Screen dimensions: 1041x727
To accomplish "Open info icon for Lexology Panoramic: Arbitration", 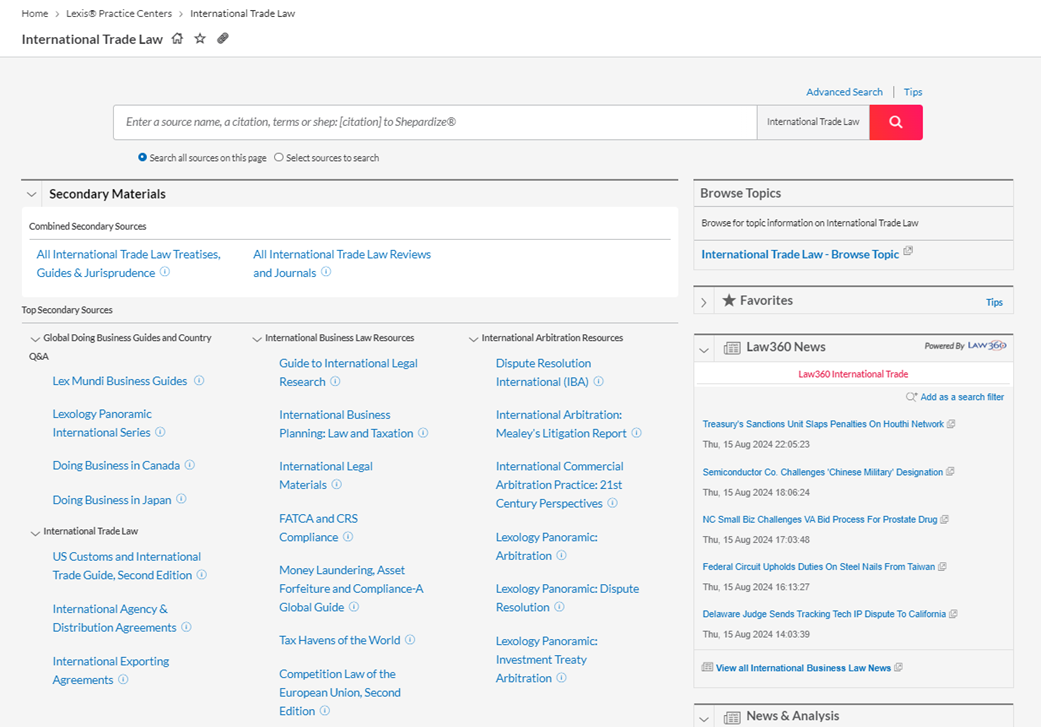I will [x=562, y=555].
